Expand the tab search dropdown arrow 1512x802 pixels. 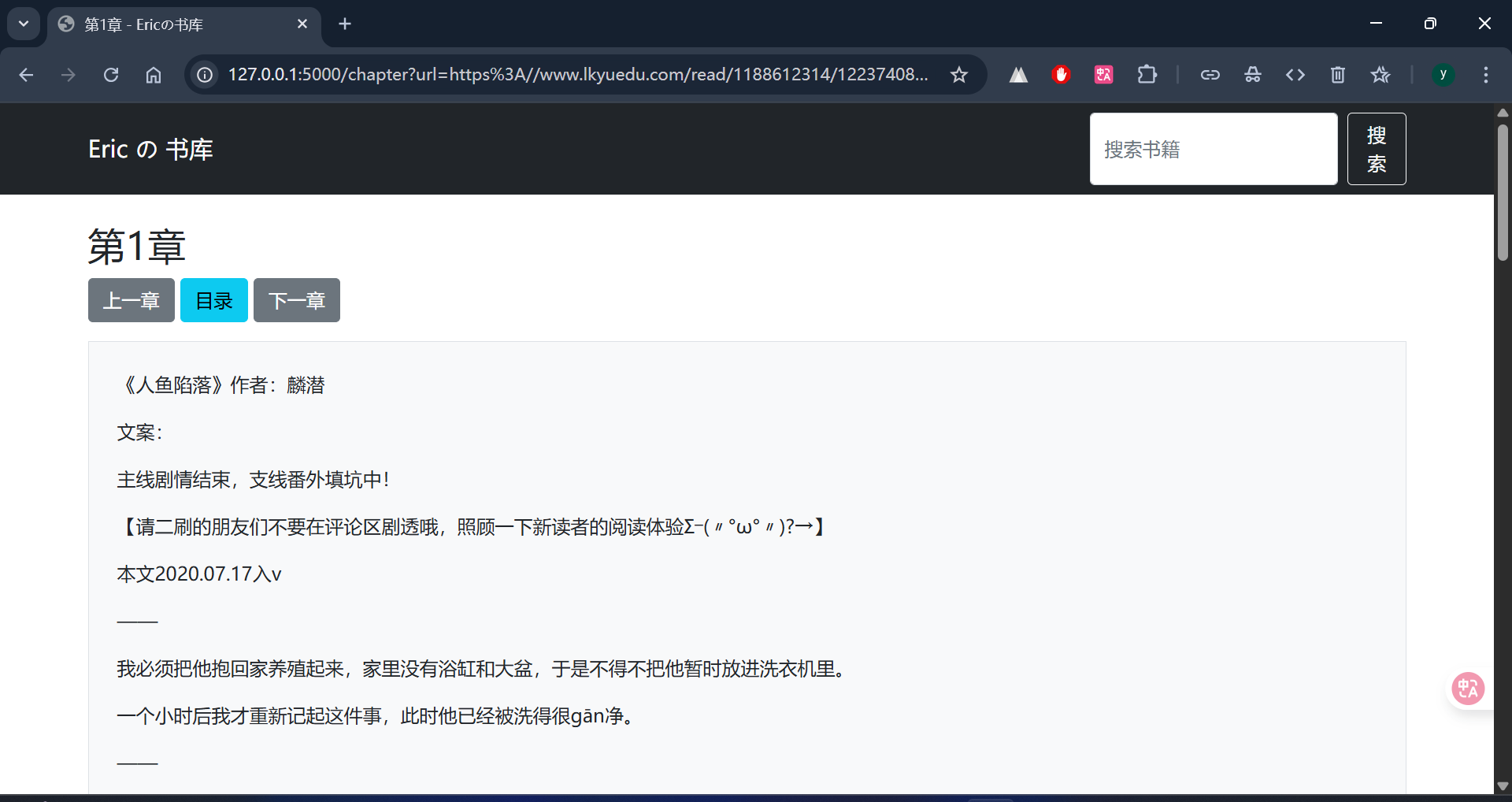pyautogui.click(x=24, y=24)
